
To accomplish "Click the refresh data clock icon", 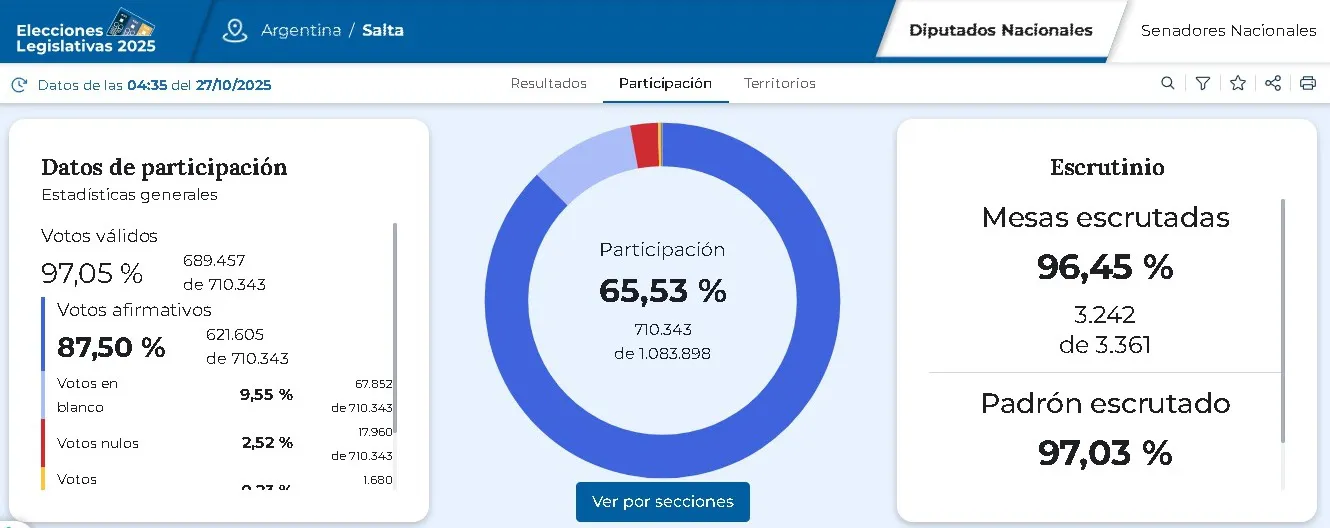I will click(19, 85).
